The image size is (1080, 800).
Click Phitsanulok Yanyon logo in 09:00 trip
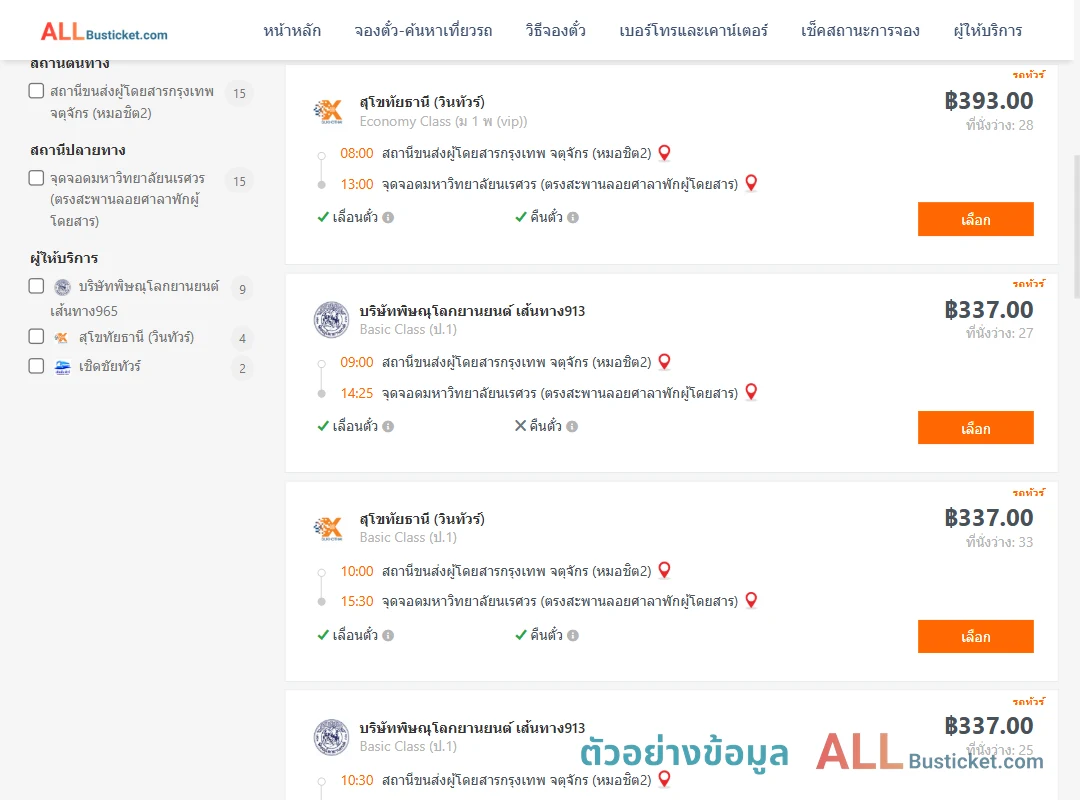[x=331, y=320]
